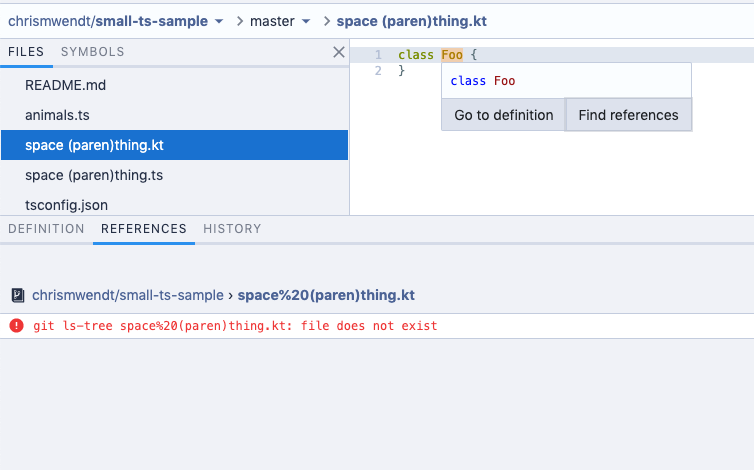Switch to the SYMBOLS tab

coord(92,52)
